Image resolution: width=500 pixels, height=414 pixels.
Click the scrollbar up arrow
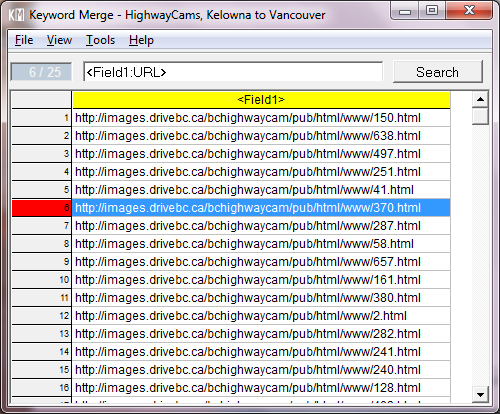click(480, 99)
